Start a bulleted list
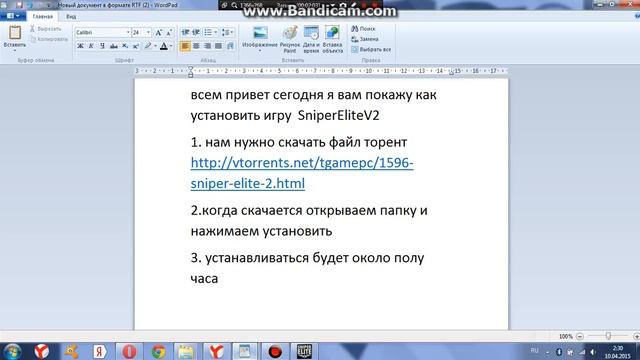Image resolution: width=640 pixels, height=360 pixels. (208, 32)
